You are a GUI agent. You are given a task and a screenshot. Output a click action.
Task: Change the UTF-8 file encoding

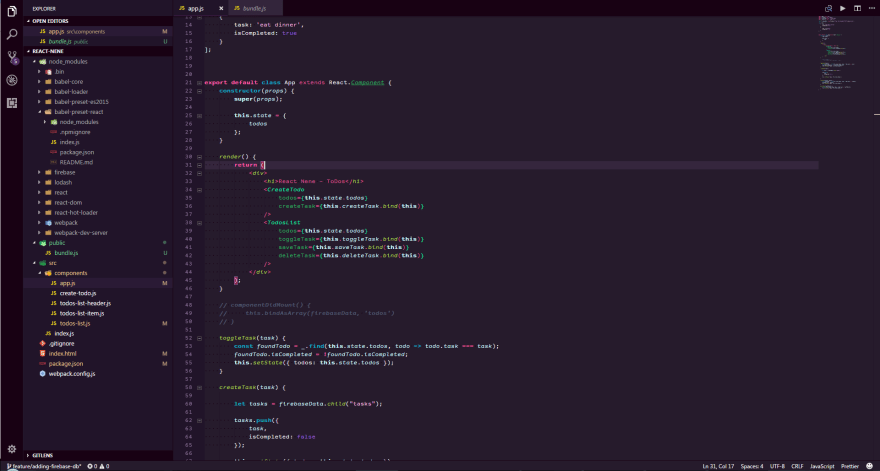point(777,467)
